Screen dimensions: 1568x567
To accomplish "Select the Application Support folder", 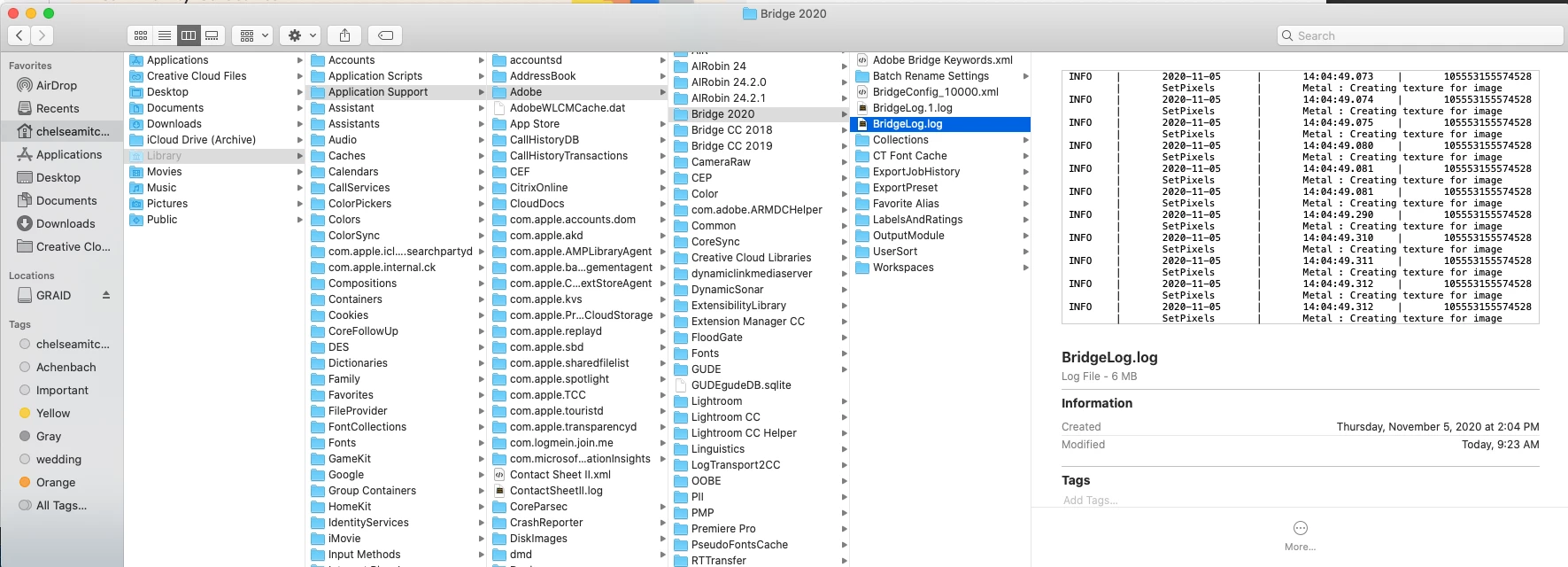I will click(x=398, y=92).
